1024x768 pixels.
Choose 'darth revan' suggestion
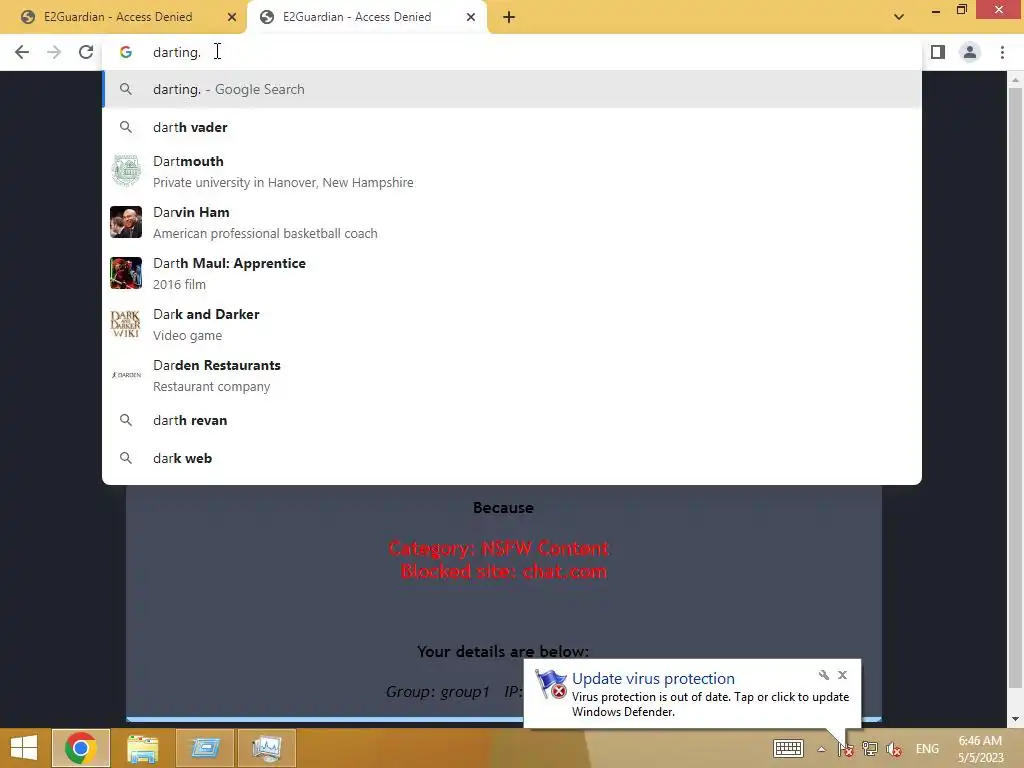click(x=512, y=420)
